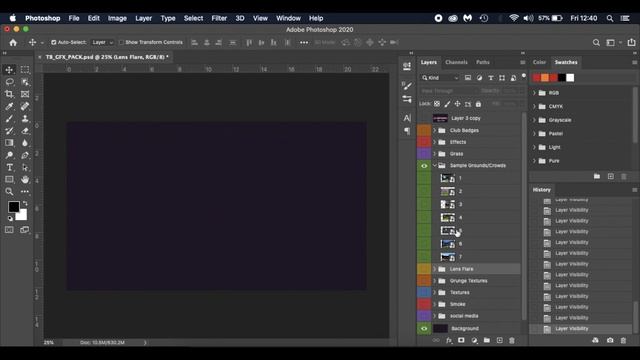Click layer 5 thumbnail in Sample Grounds
Screen dimensions: 640x360
(x=448, y=231)
